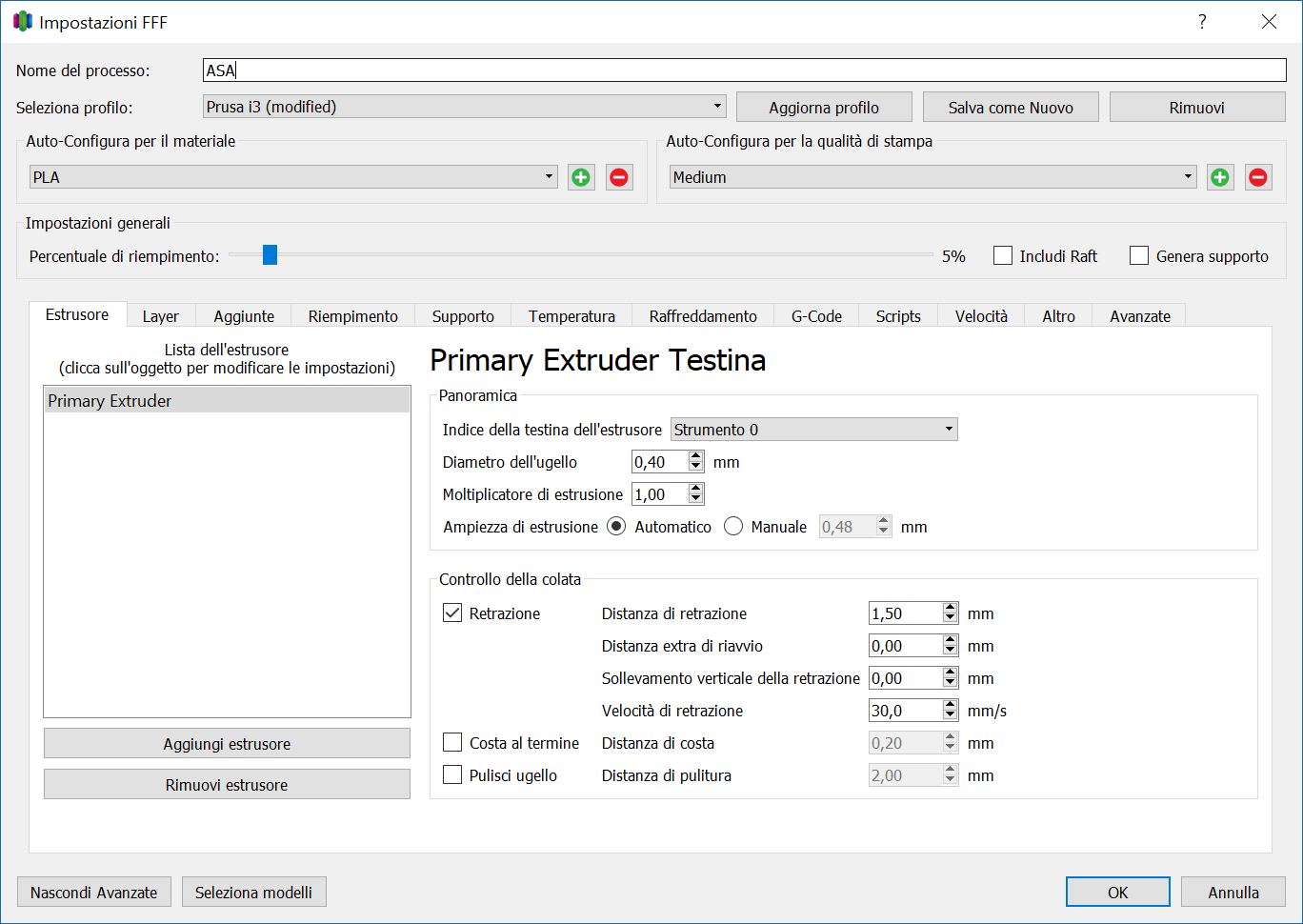Add a new material auto-configuration (green plus)
Image resolution: width=1303 pixels, height=924 pixels.
[581, 177]
